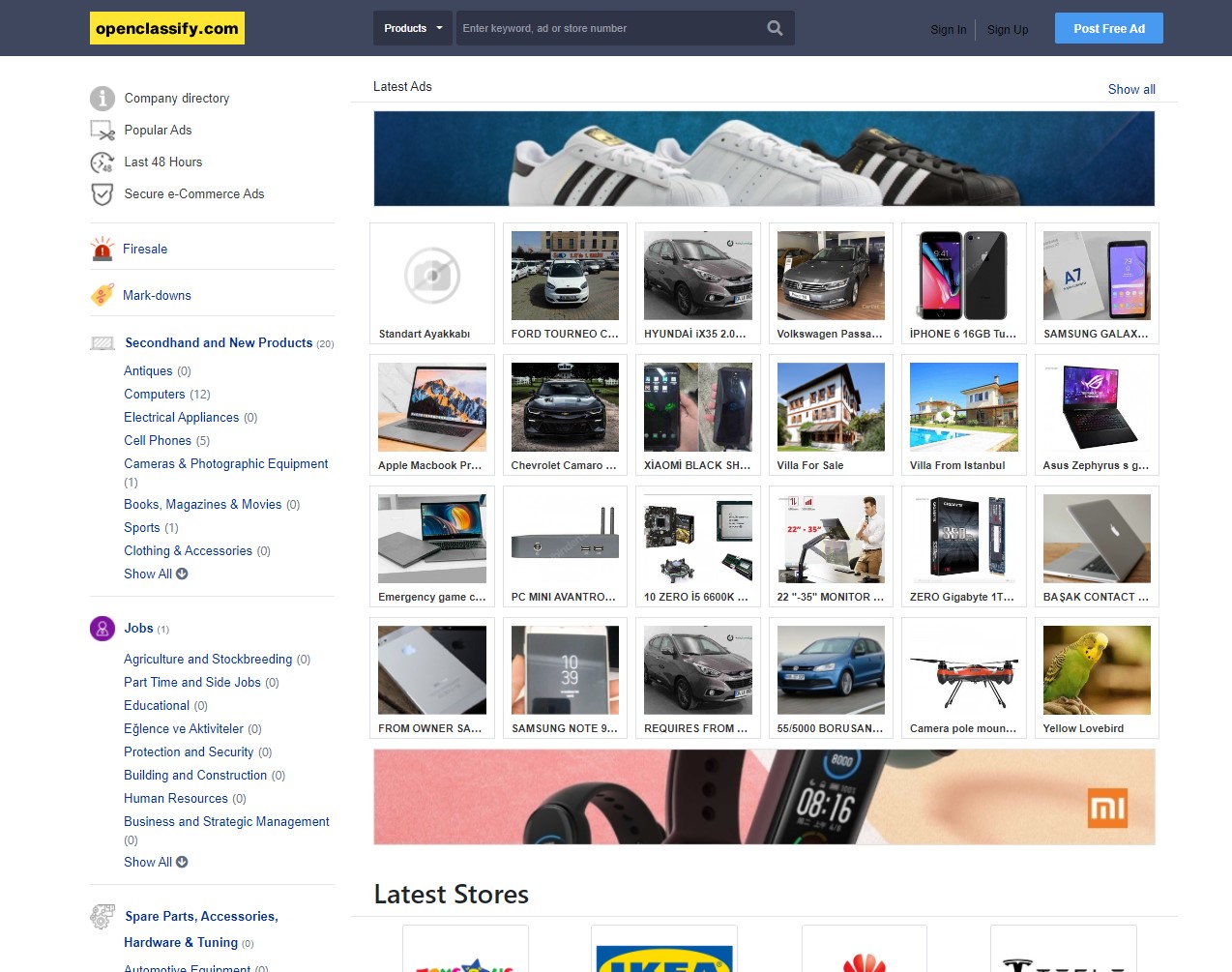Open Spare Parts, Accessories category link
Screen dimensions: 1232x972
point(201,929)
